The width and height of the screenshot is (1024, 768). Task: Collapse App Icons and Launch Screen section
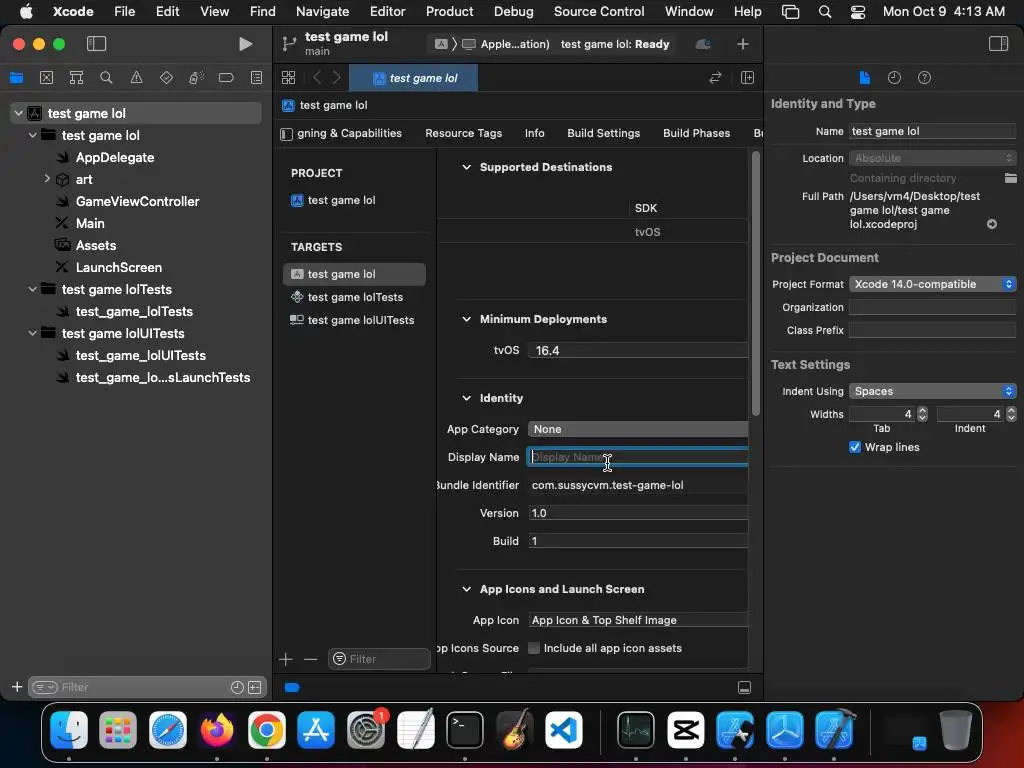click(x=466, y=588)
